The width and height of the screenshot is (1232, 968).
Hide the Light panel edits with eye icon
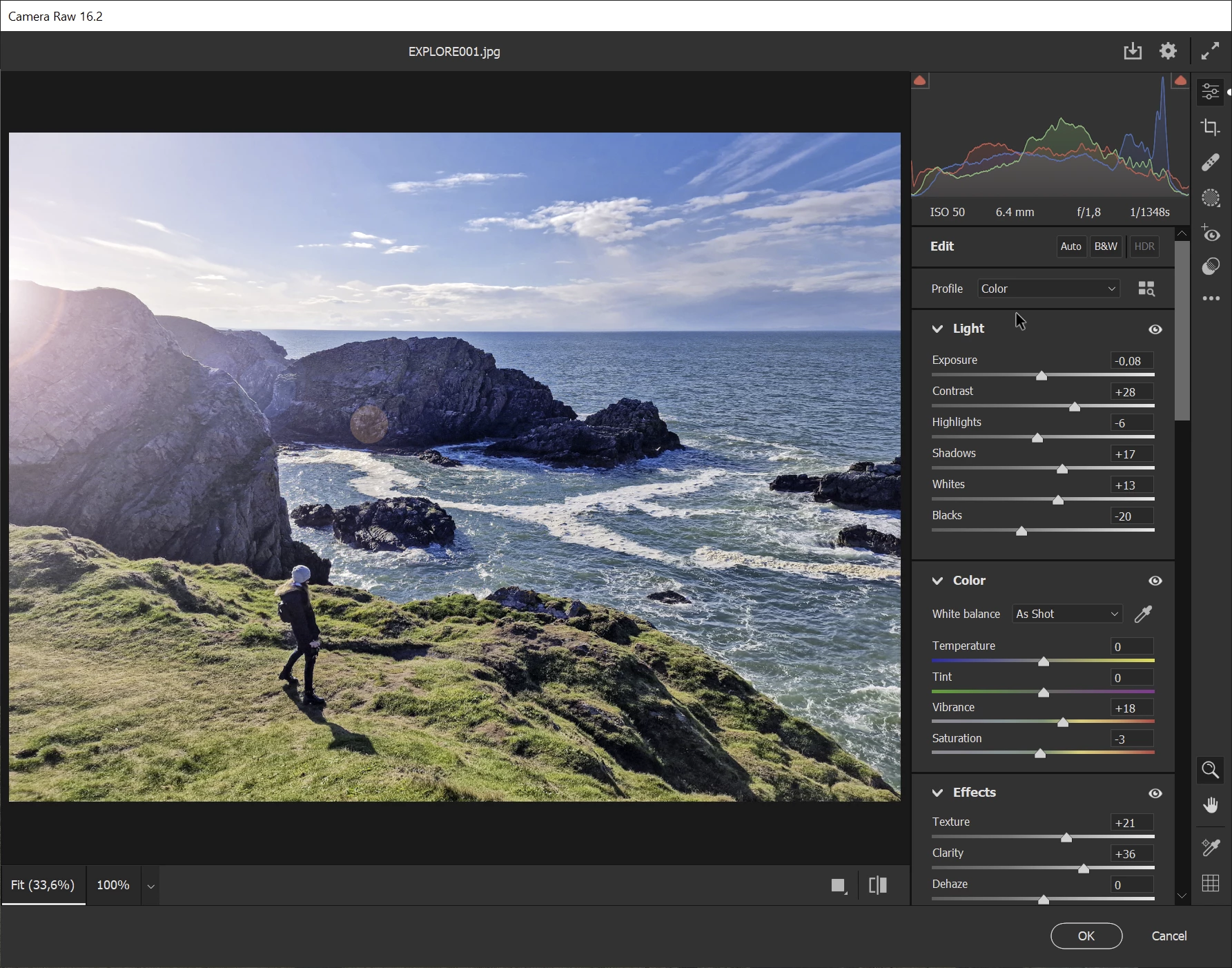point(1155,329)
